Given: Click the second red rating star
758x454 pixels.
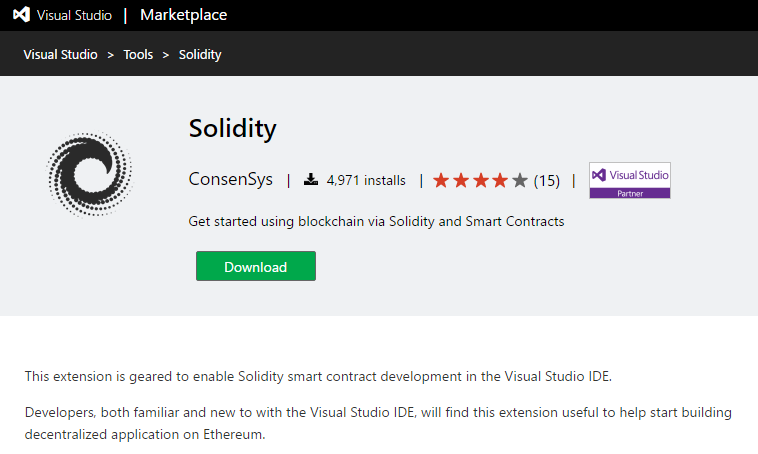Looking at the screenshot, I should point(461,181).
